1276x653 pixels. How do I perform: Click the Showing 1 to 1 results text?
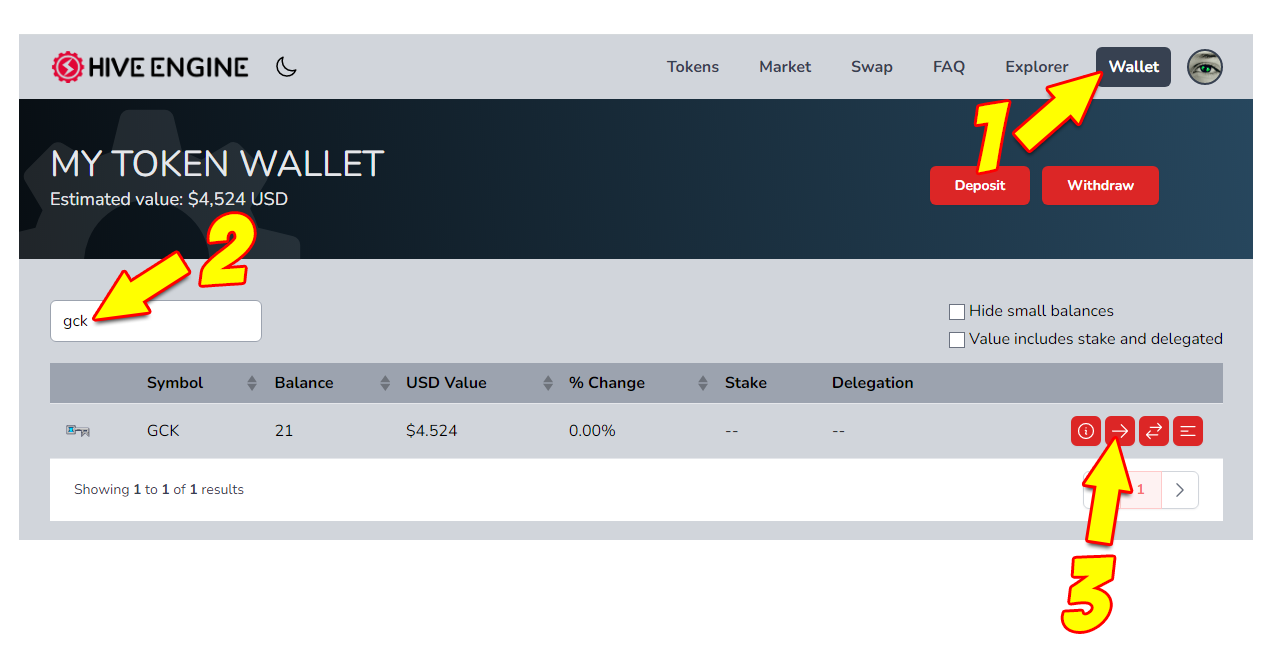coord(159,490)
